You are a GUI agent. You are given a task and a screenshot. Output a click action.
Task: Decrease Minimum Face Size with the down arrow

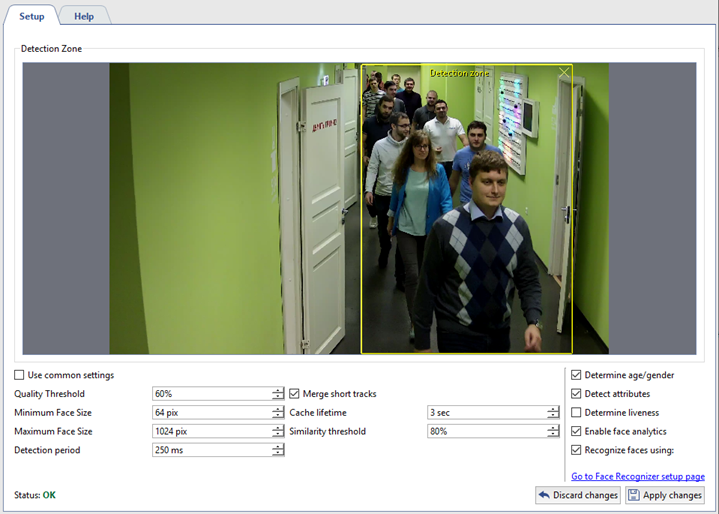click(278, 416)
